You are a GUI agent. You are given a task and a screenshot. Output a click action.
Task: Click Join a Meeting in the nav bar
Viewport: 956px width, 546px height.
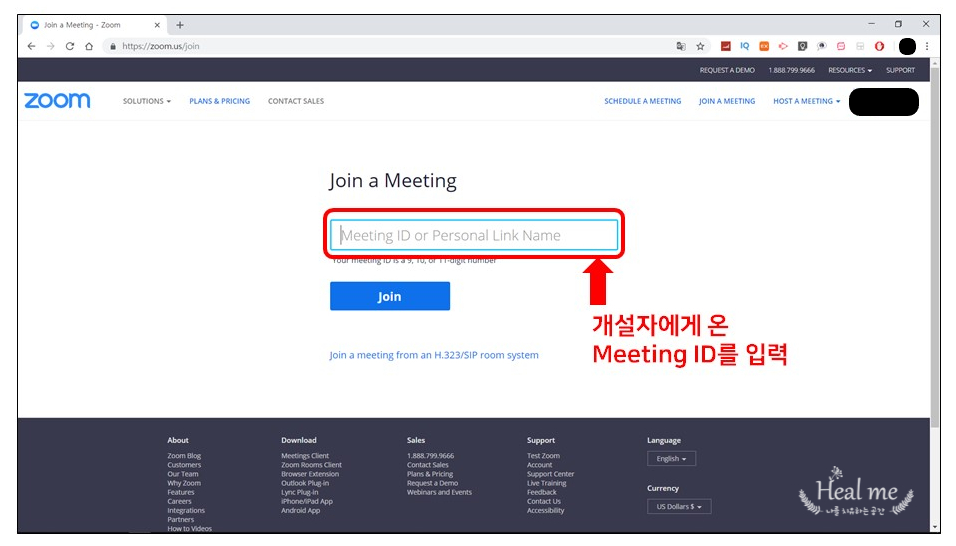(727, 101)
